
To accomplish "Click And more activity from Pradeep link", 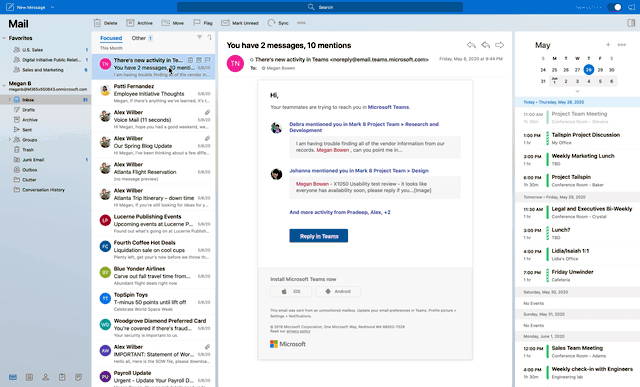I will tap(340, 212).
